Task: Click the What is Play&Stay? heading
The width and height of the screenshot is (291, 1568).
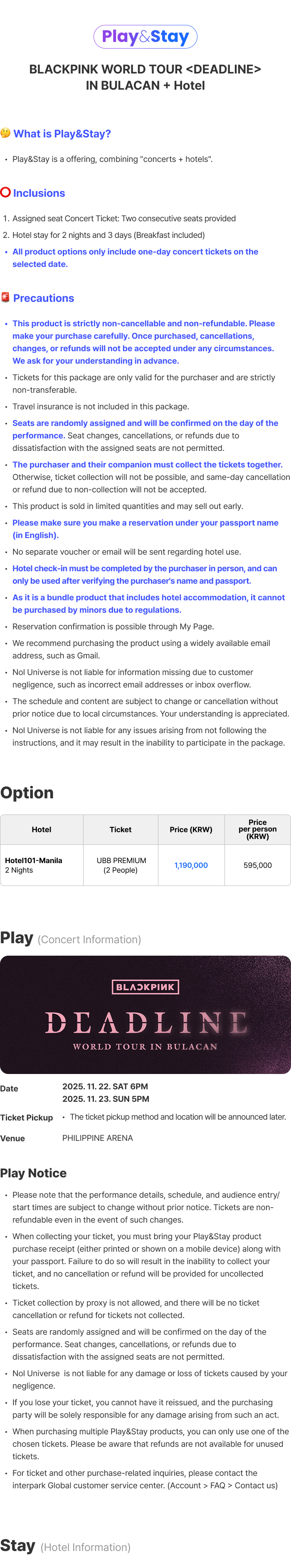Action: coord(62,134)
